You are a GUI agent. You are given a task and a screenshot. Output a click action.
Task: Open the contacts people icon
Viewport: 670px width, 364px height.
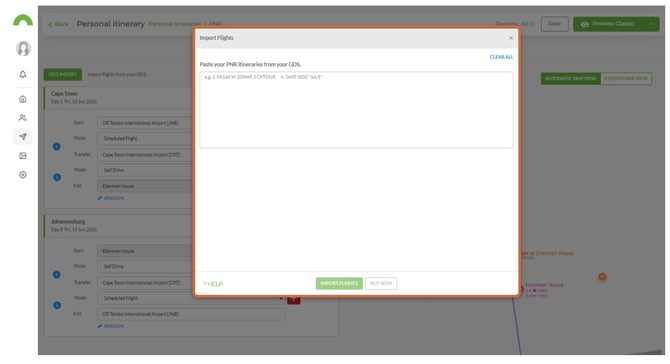pyautogui.click(x=23, y=118)
